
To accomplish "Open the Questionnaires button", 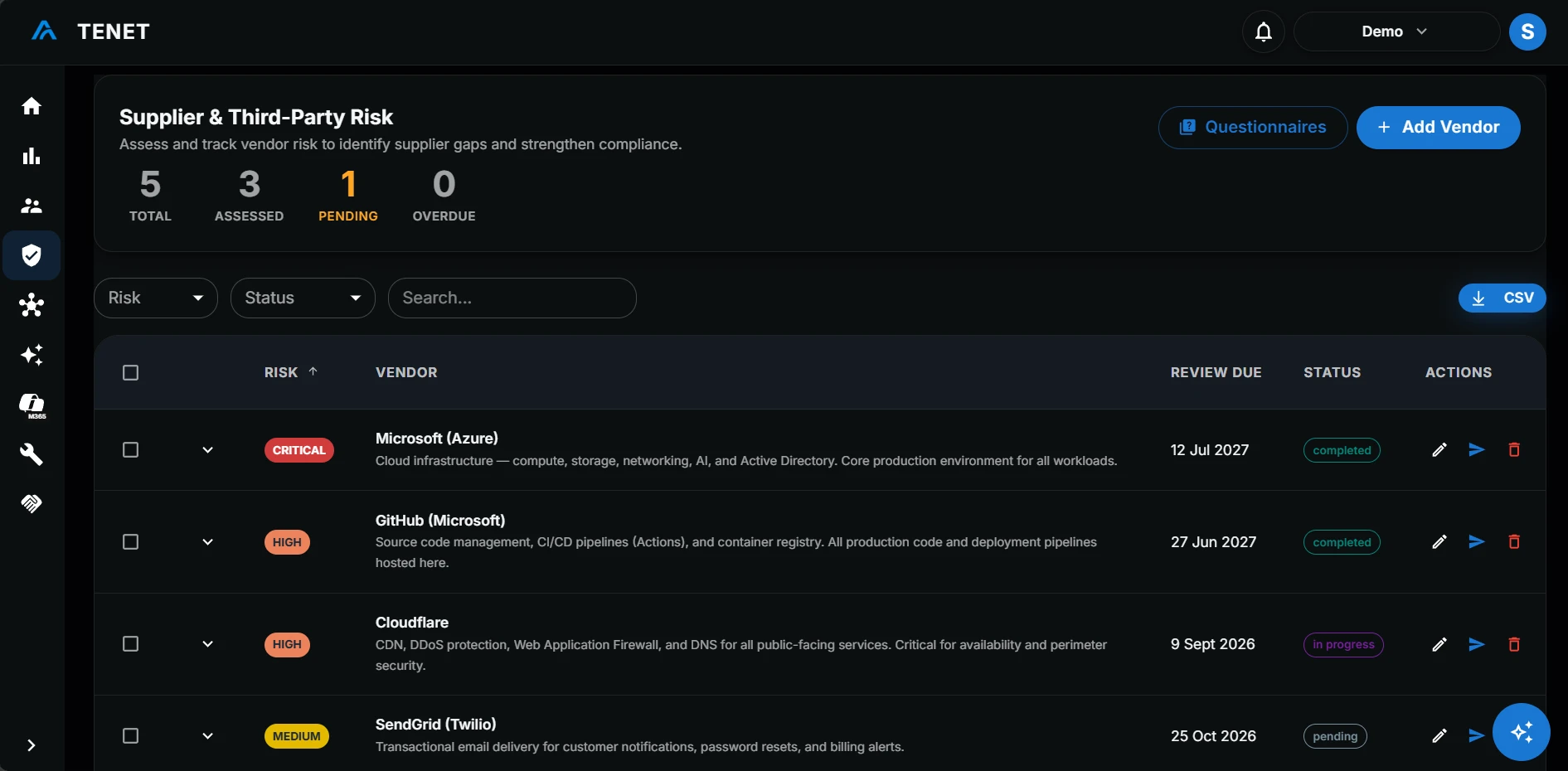I will 1252,128.
